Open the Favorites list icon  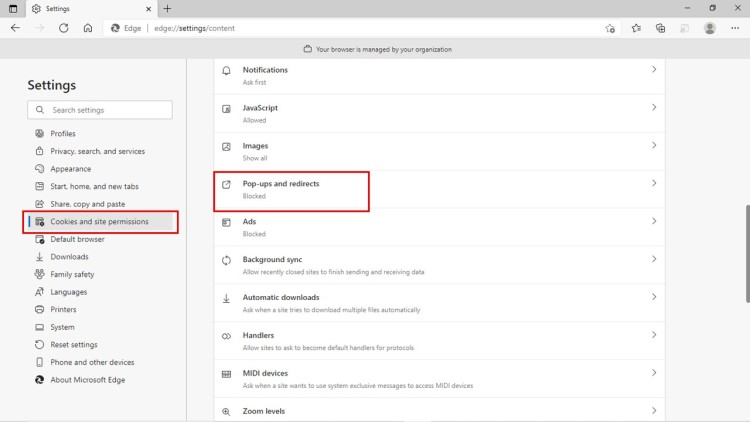click(x=636, y=28)
